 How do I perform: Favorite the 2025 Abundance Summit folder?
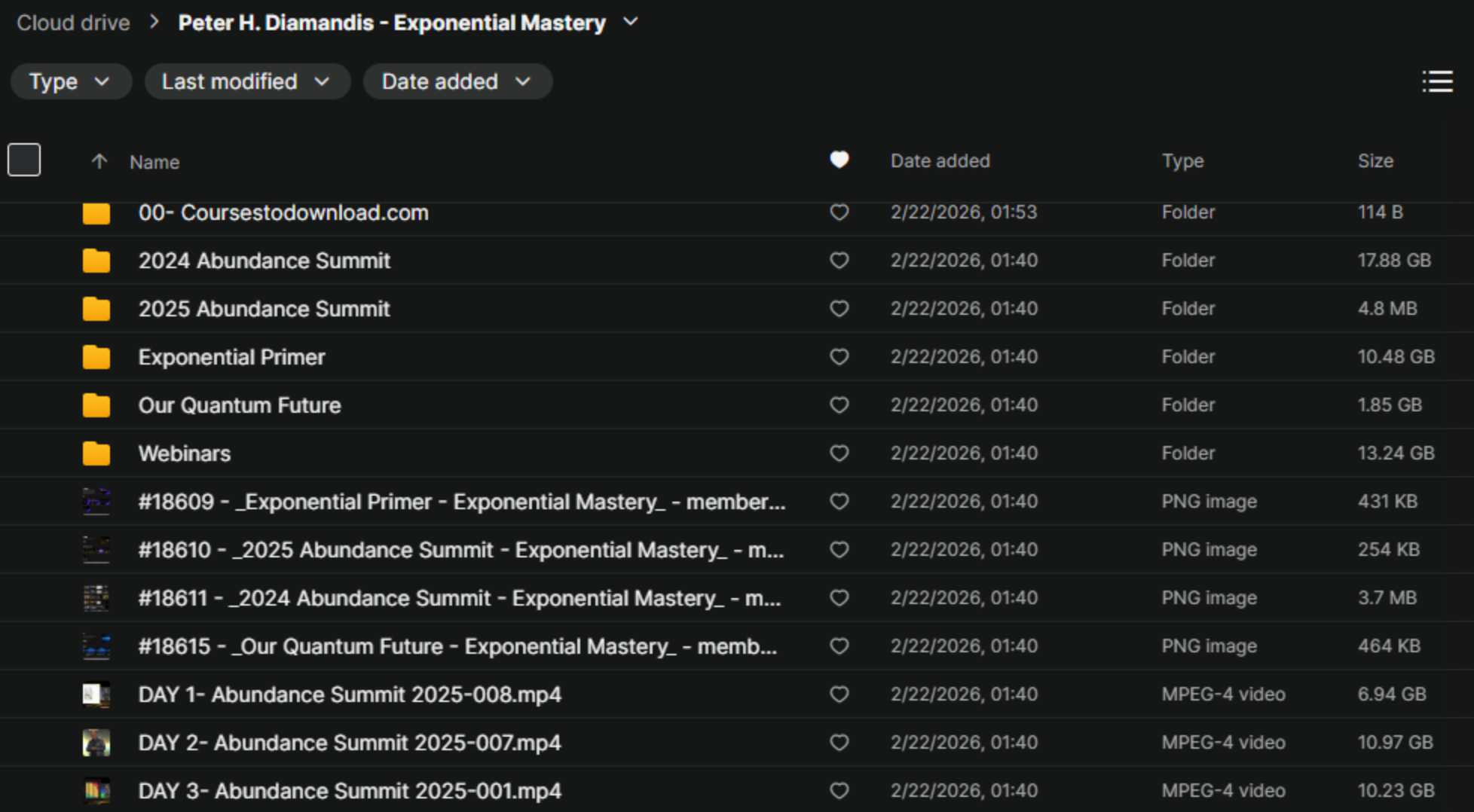point(839,308)
